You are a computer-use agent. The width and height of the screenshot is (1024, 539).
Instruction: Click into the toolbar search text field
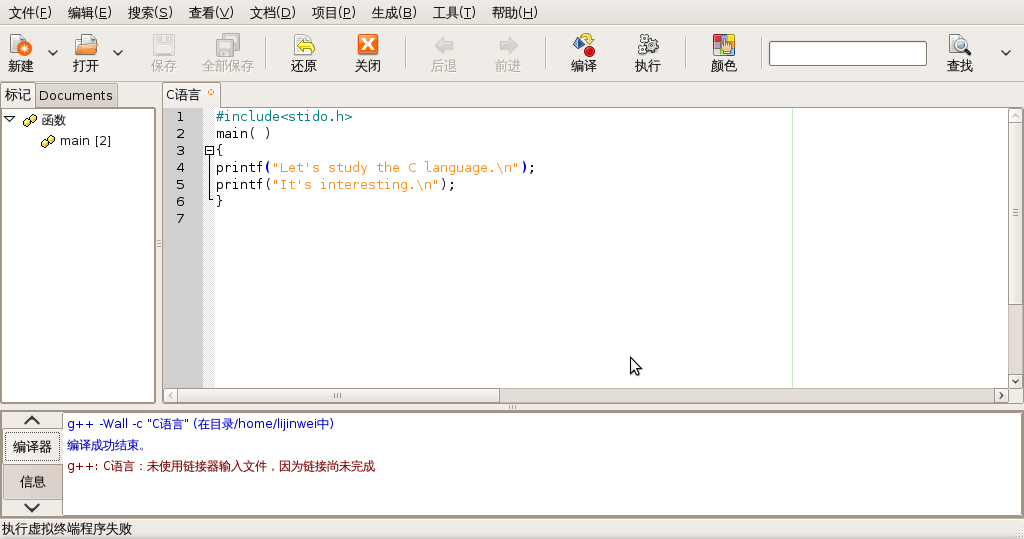tap(848, 54)
